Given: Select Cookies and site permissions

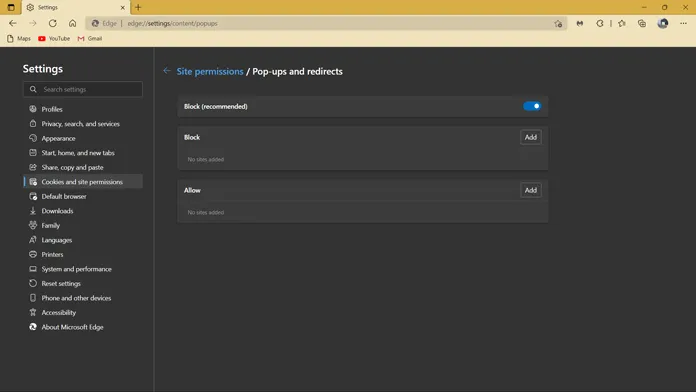Looking at the screenshot, I should [x=83, y=182].
